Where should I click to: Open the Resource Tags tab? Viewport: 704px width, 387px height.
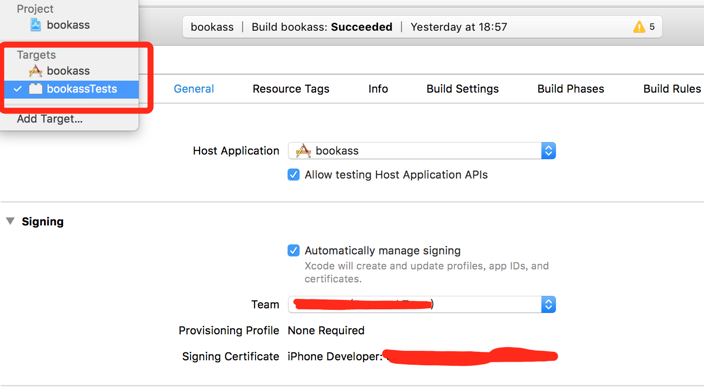291,89
